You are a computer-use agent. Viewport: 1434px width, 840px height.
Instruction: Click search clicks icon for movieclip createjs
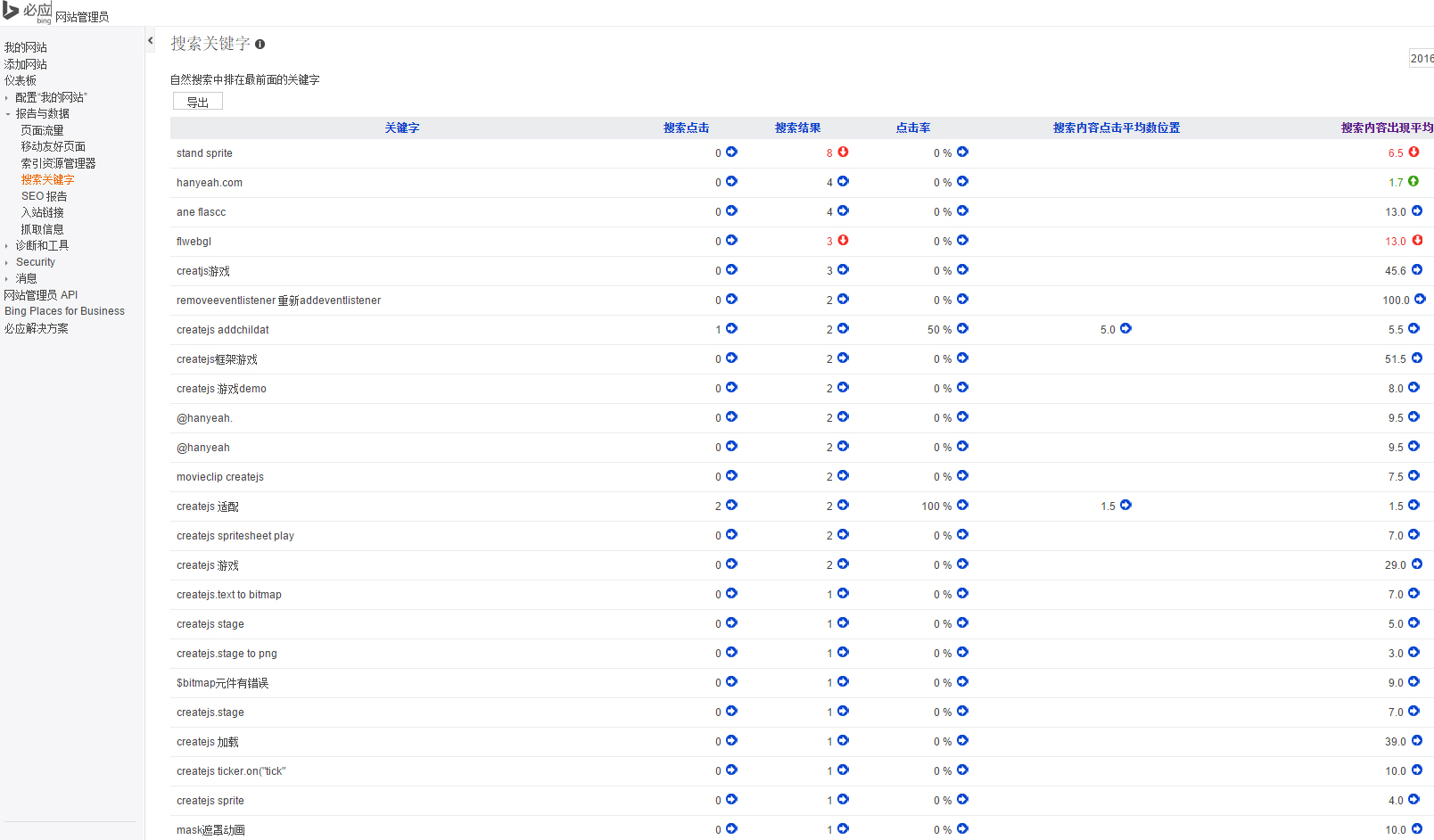coord(731,476)
